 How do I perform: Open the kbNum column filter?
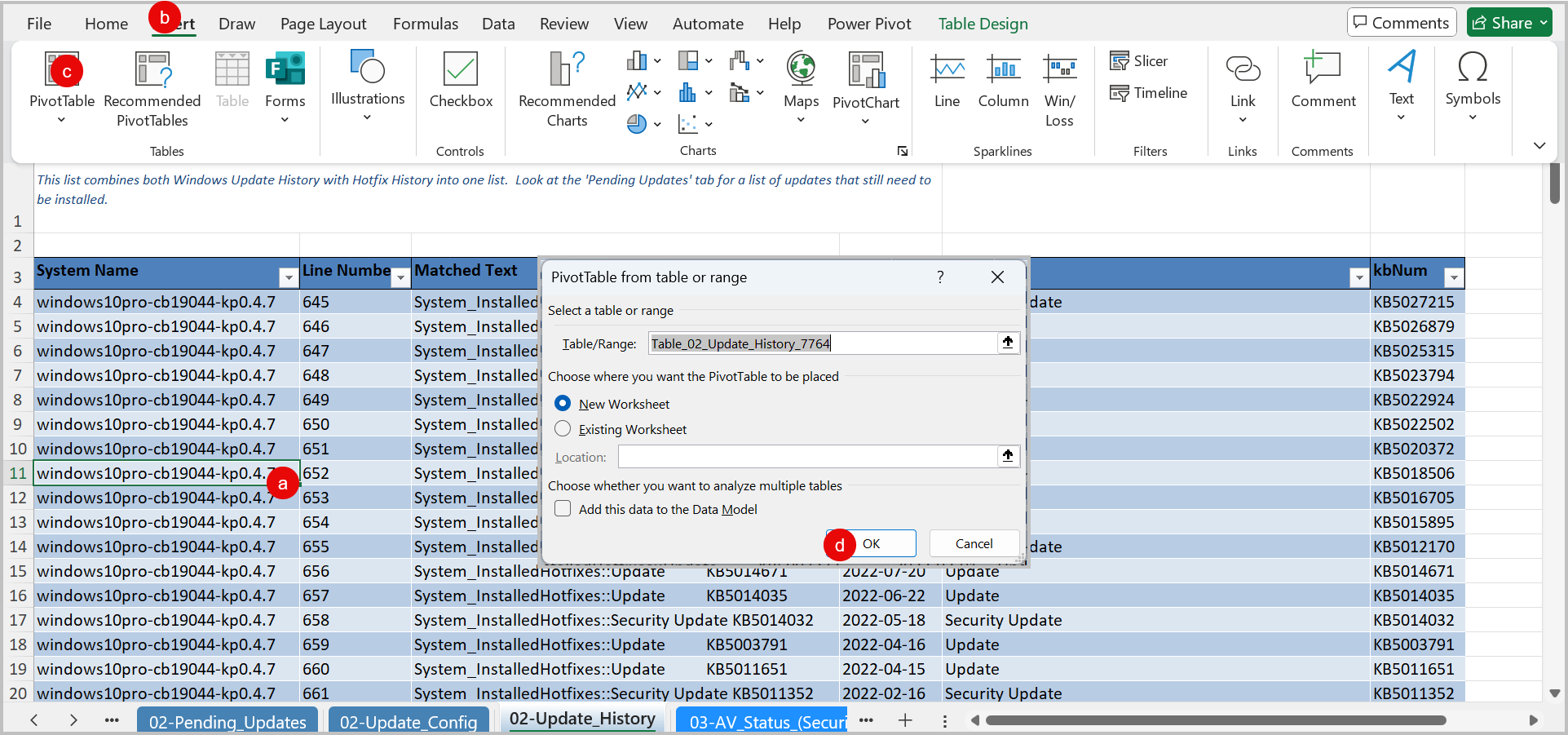(x=1454, y=277)
